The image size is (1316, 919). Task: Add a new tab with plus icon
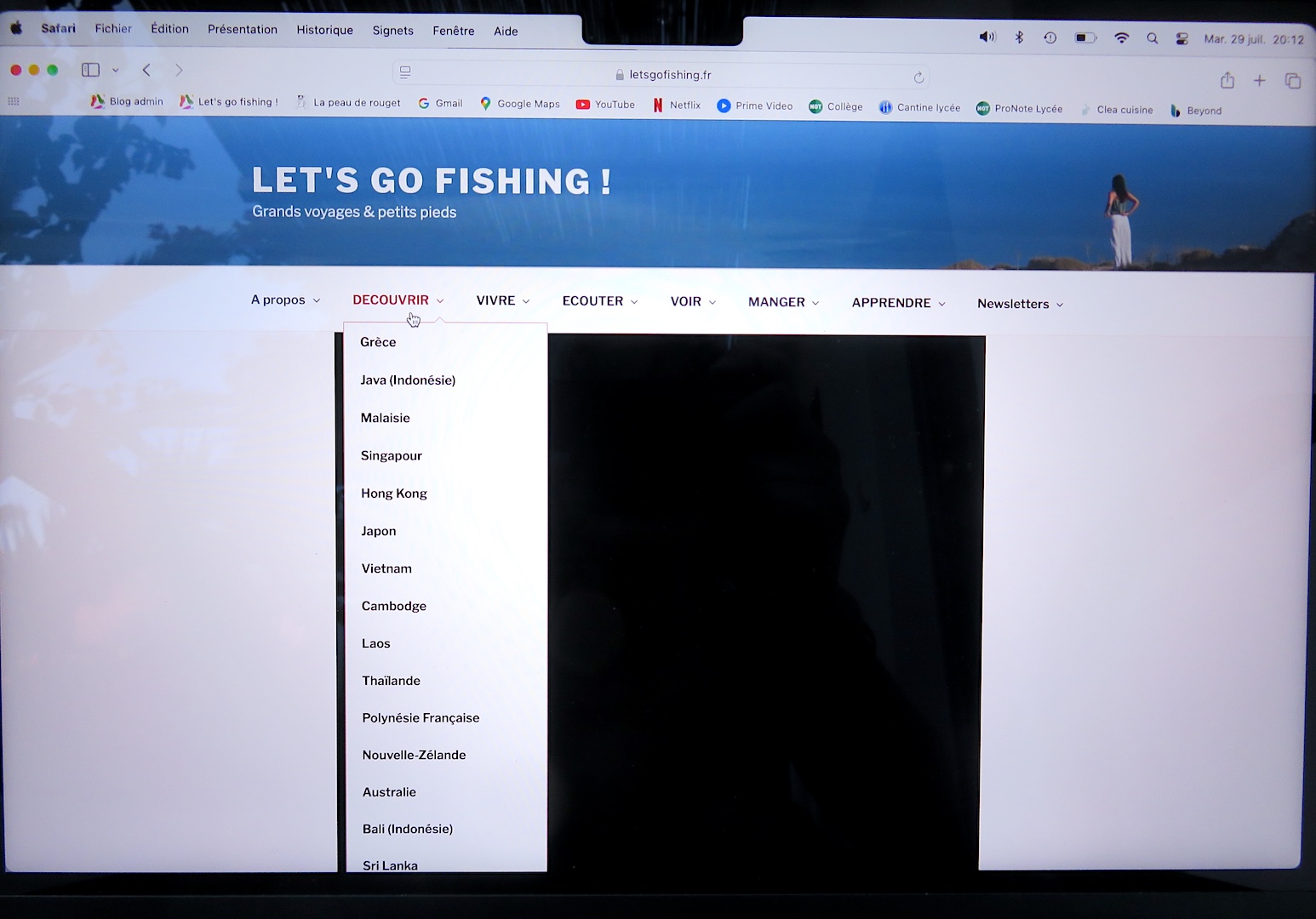click(1260, 81)
